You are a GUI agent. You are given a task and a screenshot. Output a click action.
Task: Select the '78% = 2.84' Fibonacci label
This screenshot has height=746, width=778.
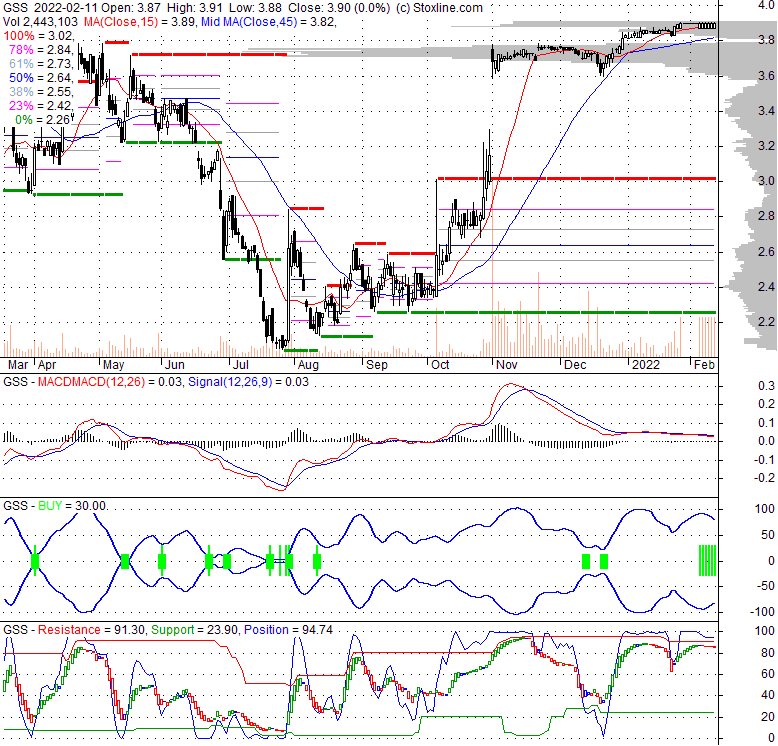point(41,50)
